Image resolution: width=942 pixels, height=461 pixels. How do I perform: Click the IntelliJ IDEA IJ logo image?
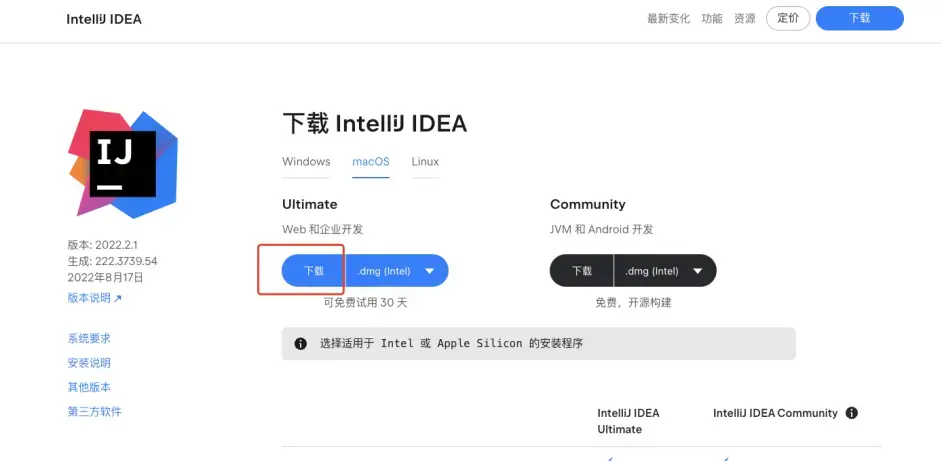click(123, 163)
